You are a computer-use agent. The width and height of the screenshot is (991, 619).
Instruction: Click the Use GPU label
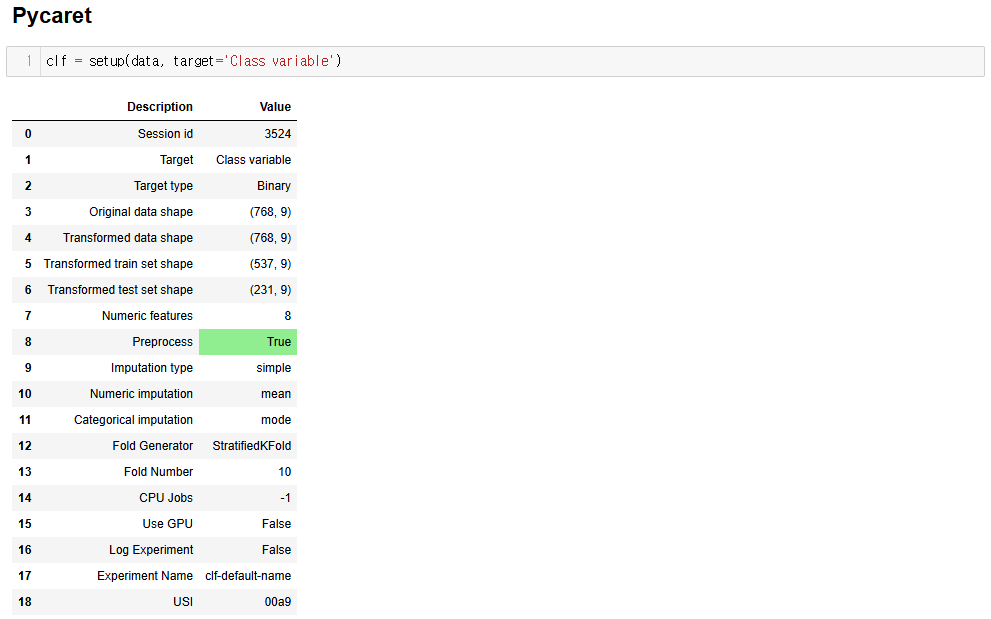pos(167,524)
